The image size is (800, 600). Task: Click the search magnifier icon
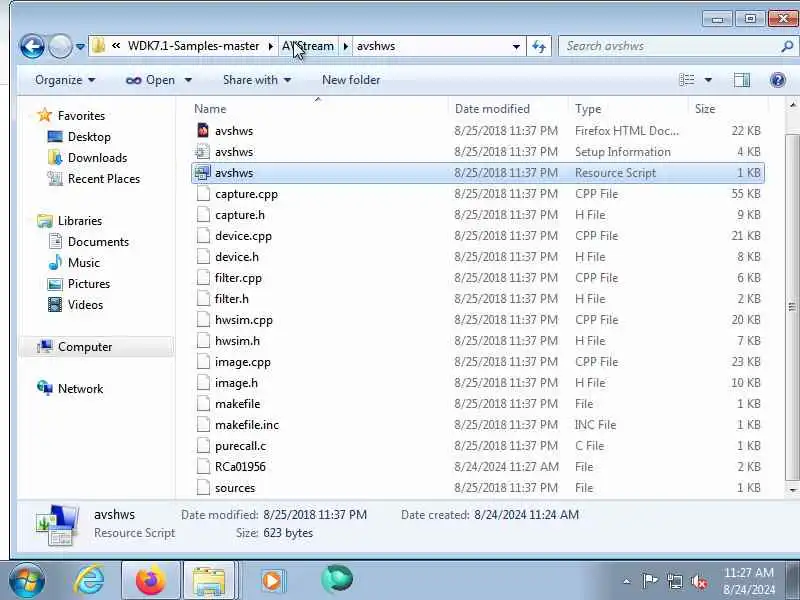(x=787, y=46)
